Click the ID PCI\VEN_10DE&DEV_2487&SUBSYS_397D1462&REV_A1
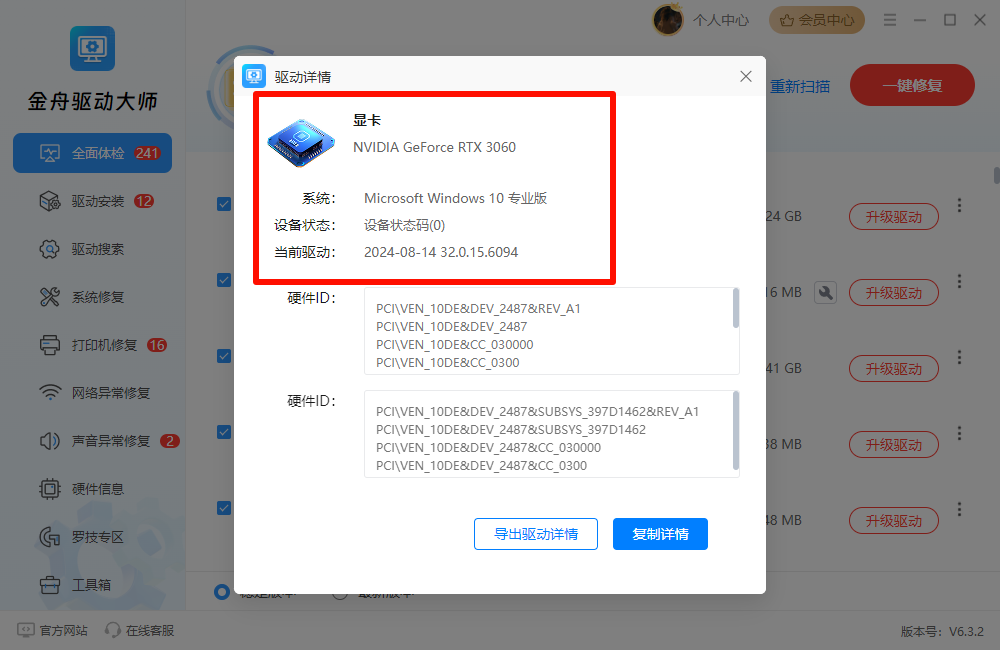The height and width of the screenshot is (650, 1000). click(538, 411)
